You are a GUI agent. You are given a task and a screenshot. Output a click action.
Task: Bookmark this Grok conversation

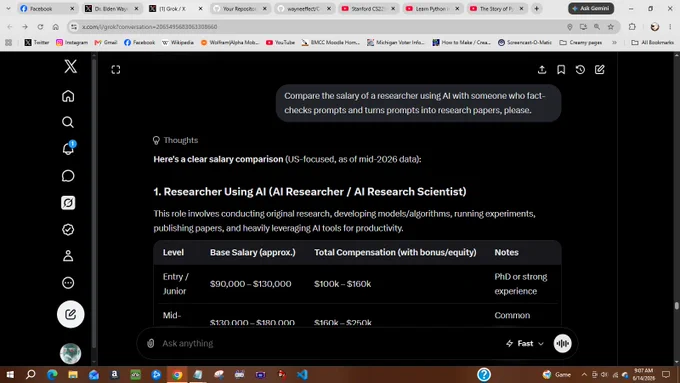(561, 69)
